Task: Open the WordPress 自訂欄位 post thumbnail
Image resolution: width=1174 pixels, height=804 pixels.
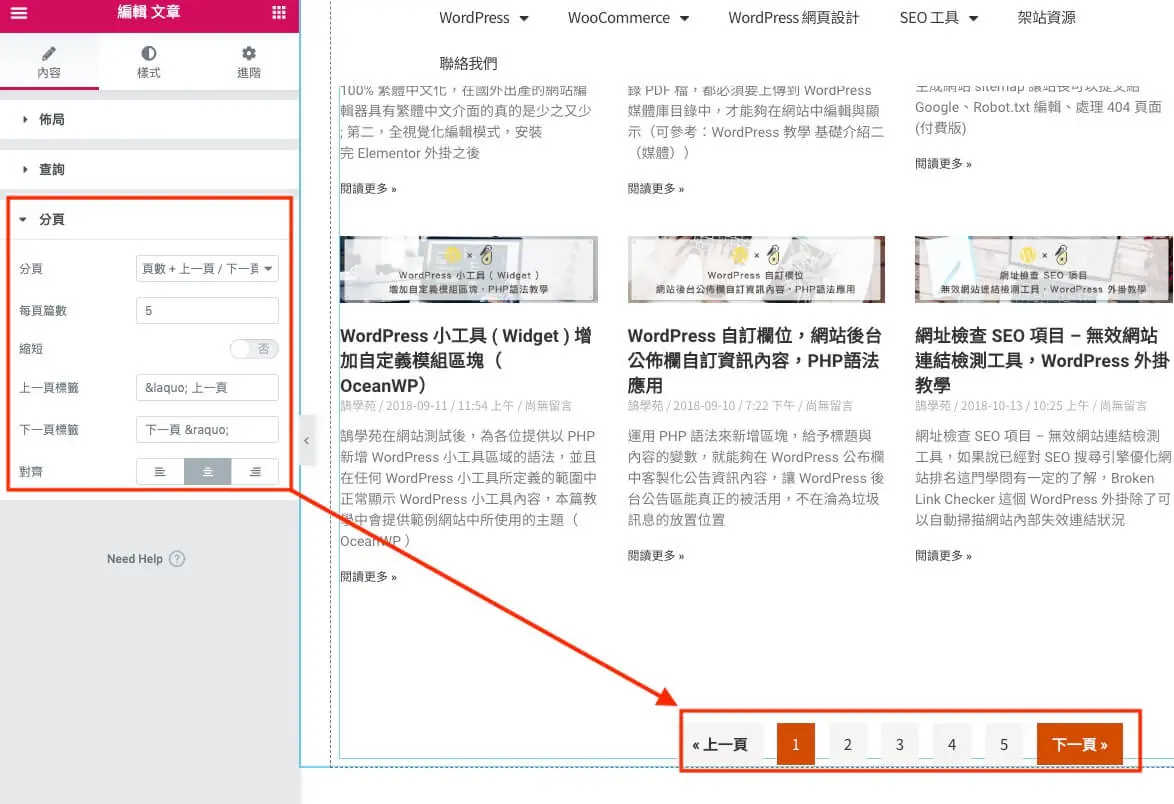Action: click(756, 269)
